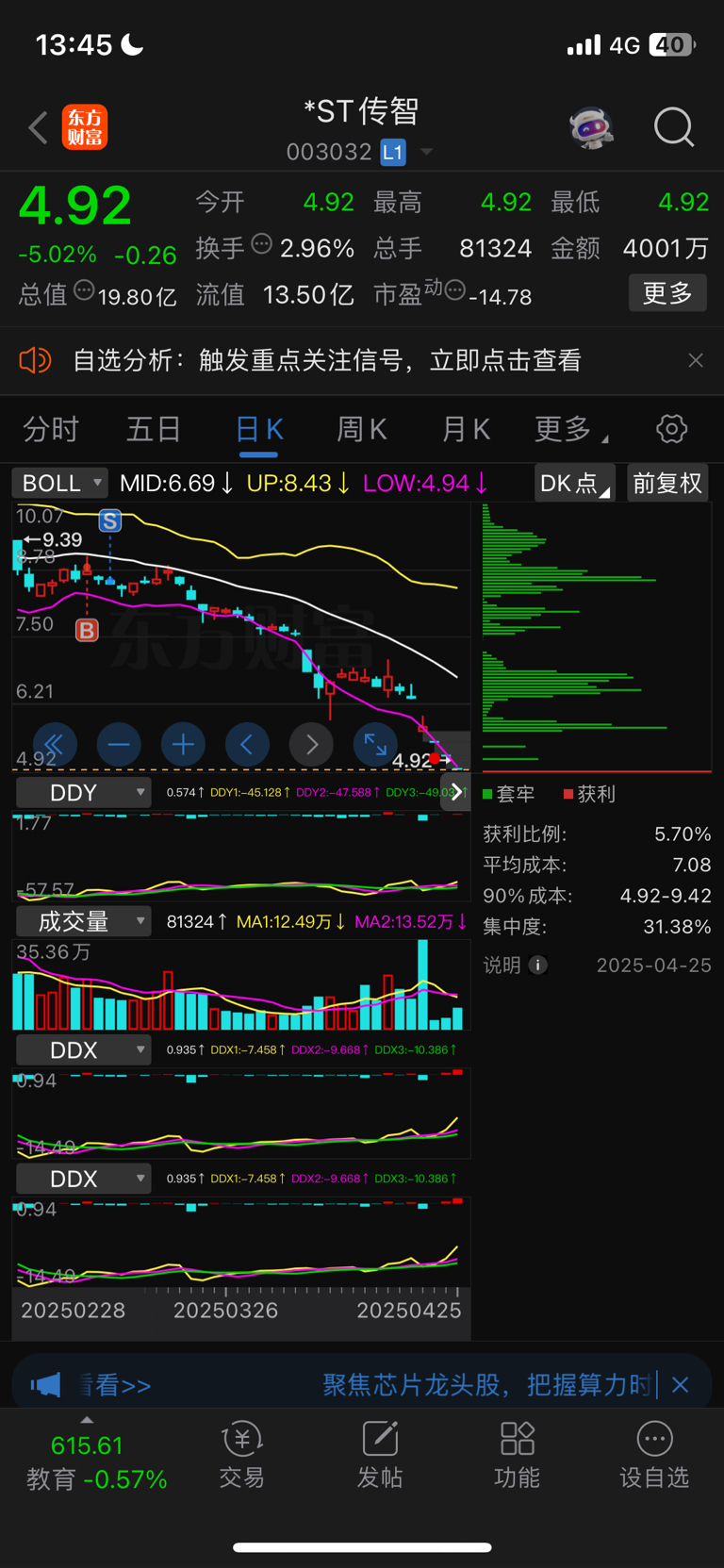Screen dimensions: 724x1568
Task: Tap the speaker icon beside 自选分析
Action: (35, 360)
